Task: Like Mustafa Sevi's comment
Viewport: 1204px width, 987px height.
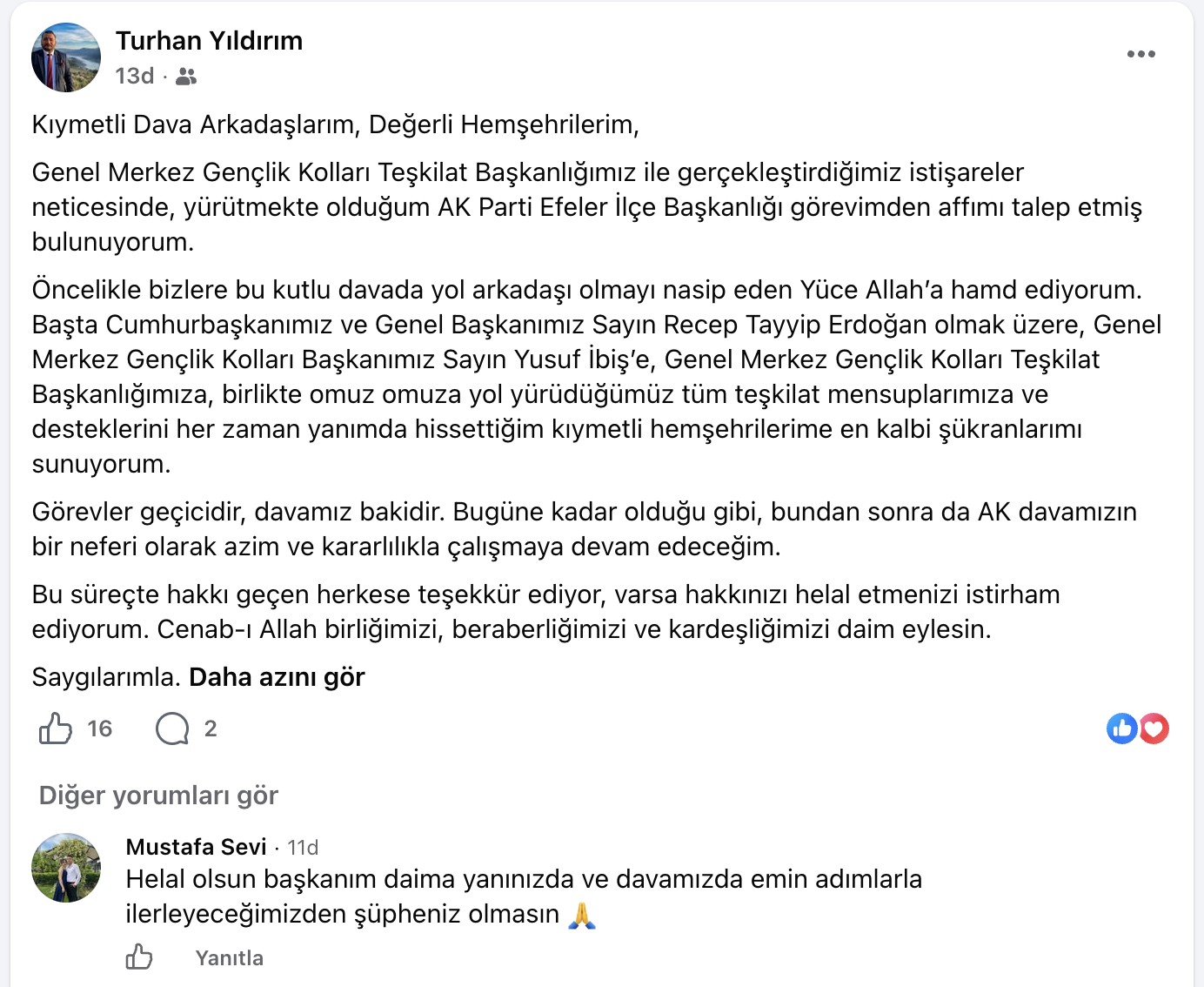Action: (139, 957)
